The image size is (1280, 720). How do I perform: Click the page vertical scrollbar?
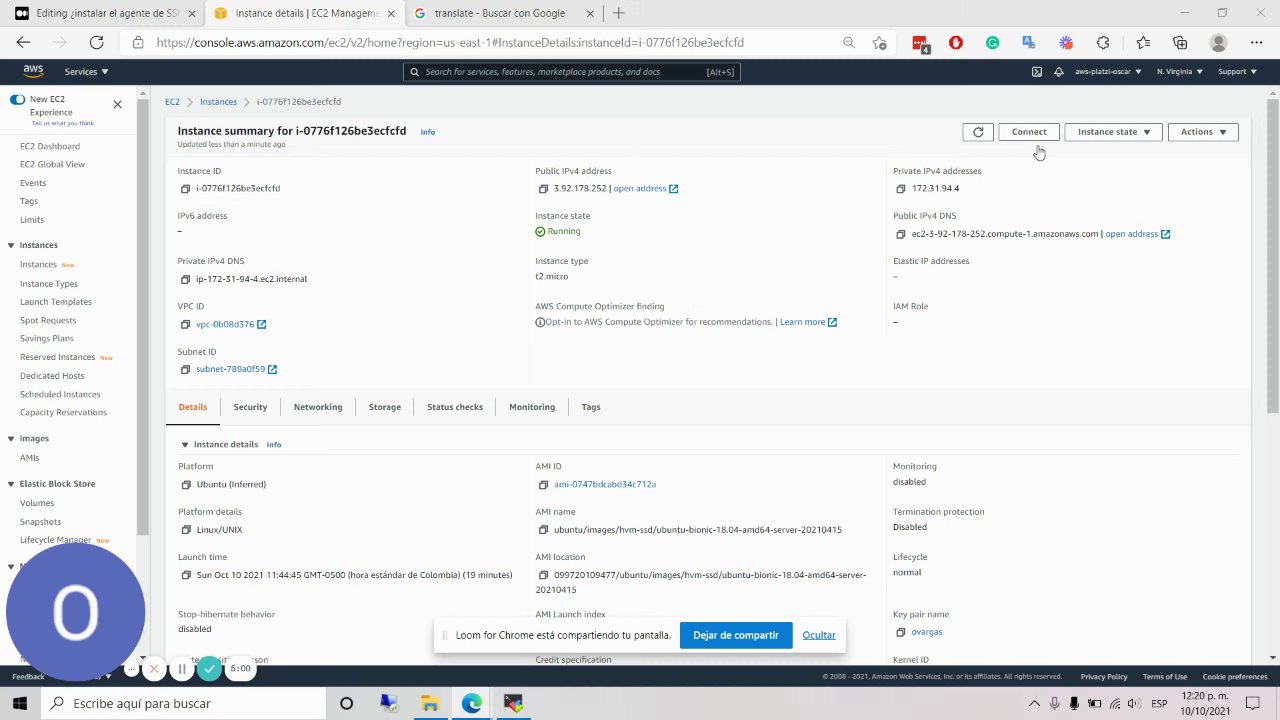[x=1272, y=255]
